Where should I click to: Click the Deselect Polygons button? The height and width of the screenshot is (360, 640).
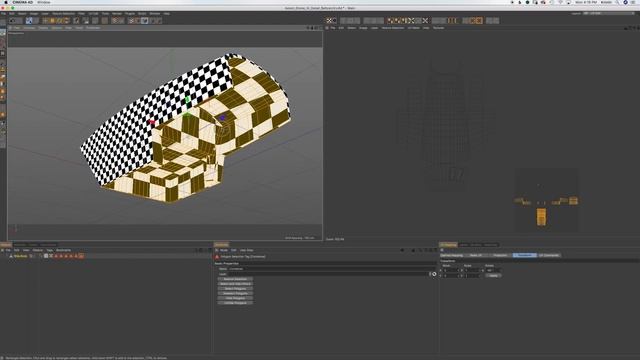(235, 293)
